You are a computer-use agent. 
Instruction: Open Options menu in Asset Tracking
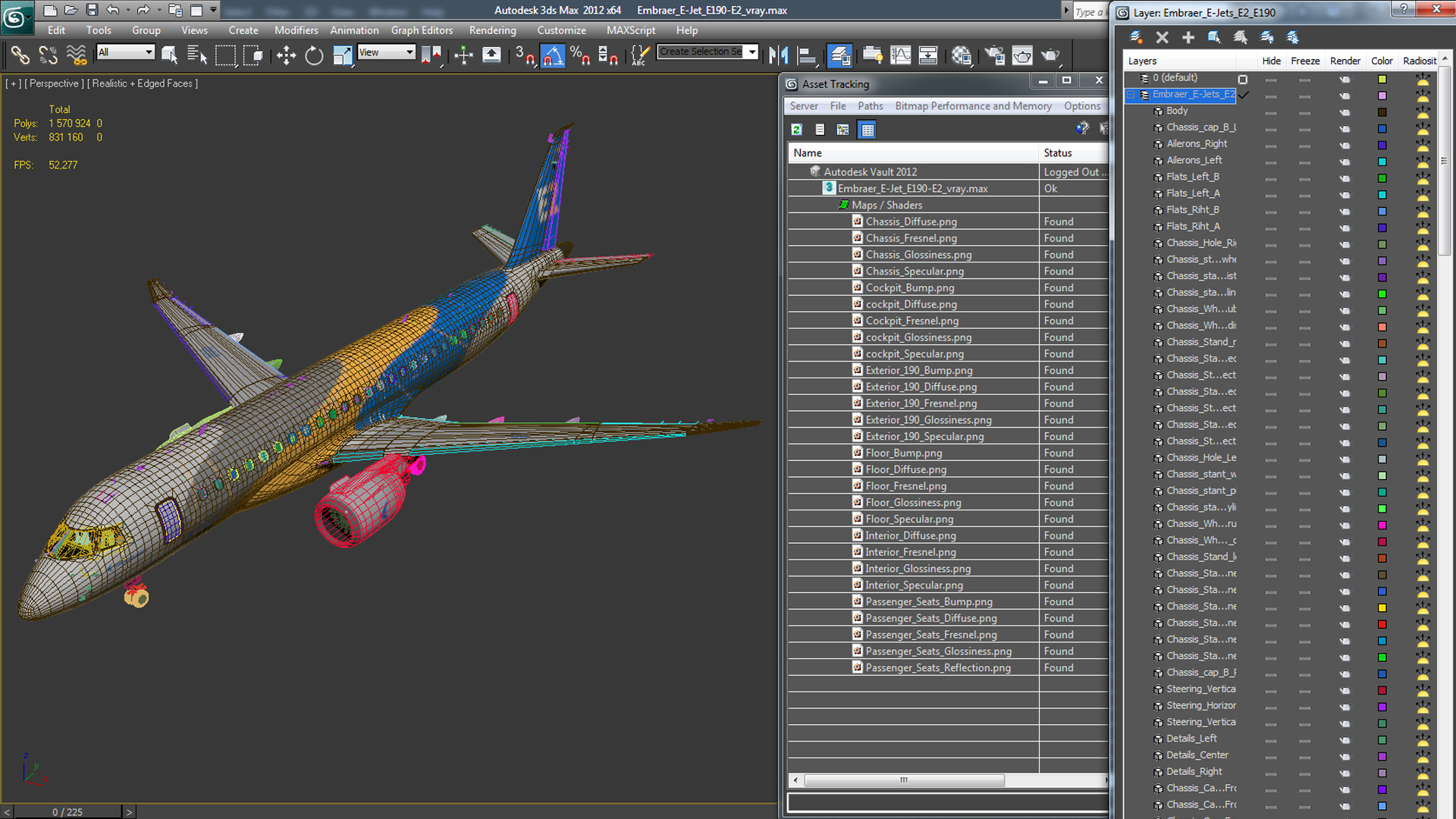[1081, 106]
